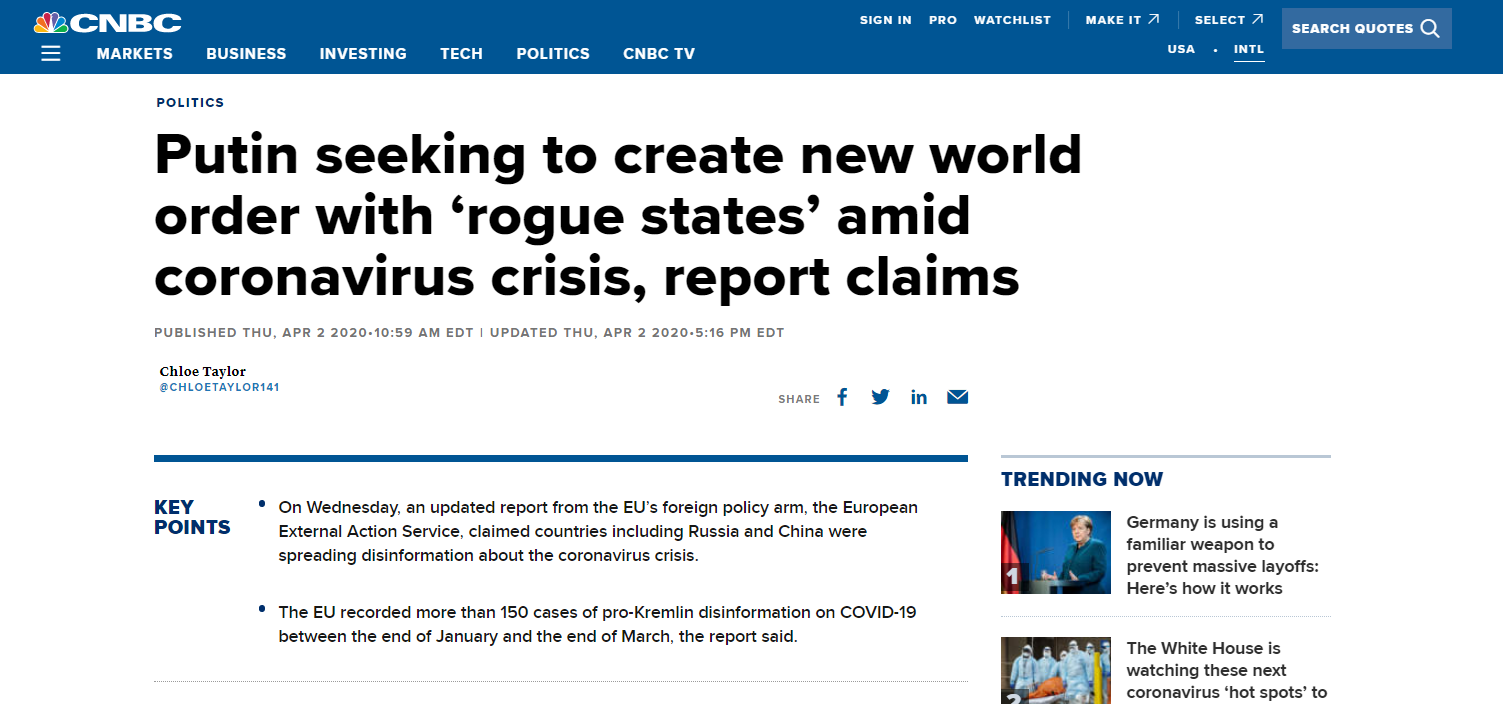Open author handle @CHLOETAYLOR141

219,387
